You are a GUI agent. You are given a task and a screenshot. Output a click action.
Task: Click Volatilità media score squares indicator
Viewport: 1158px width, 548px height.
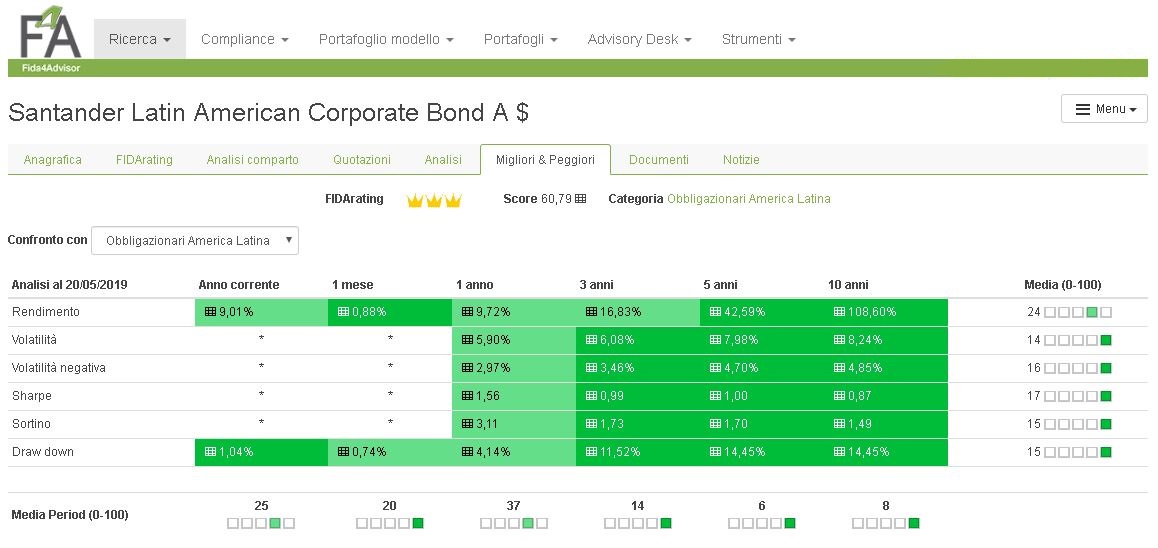[x=1078, y=340]
